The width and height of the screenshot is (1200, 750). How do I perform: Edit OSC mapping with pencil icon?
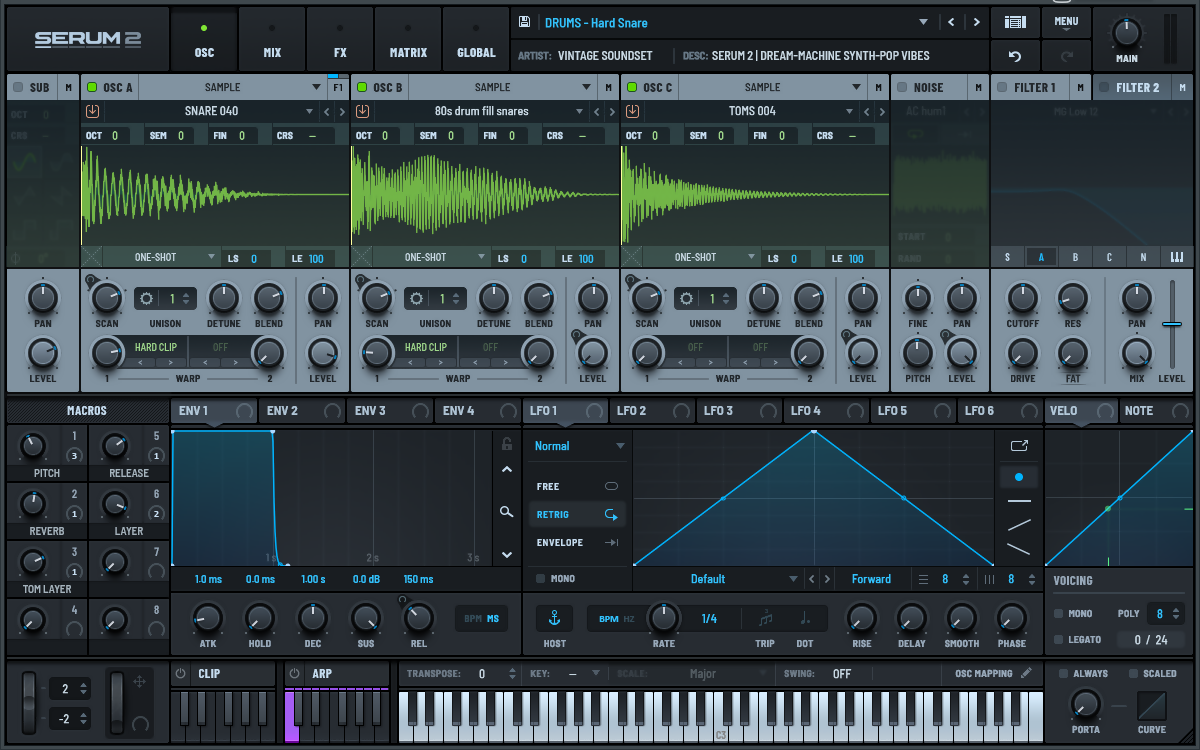point(1026,673)
